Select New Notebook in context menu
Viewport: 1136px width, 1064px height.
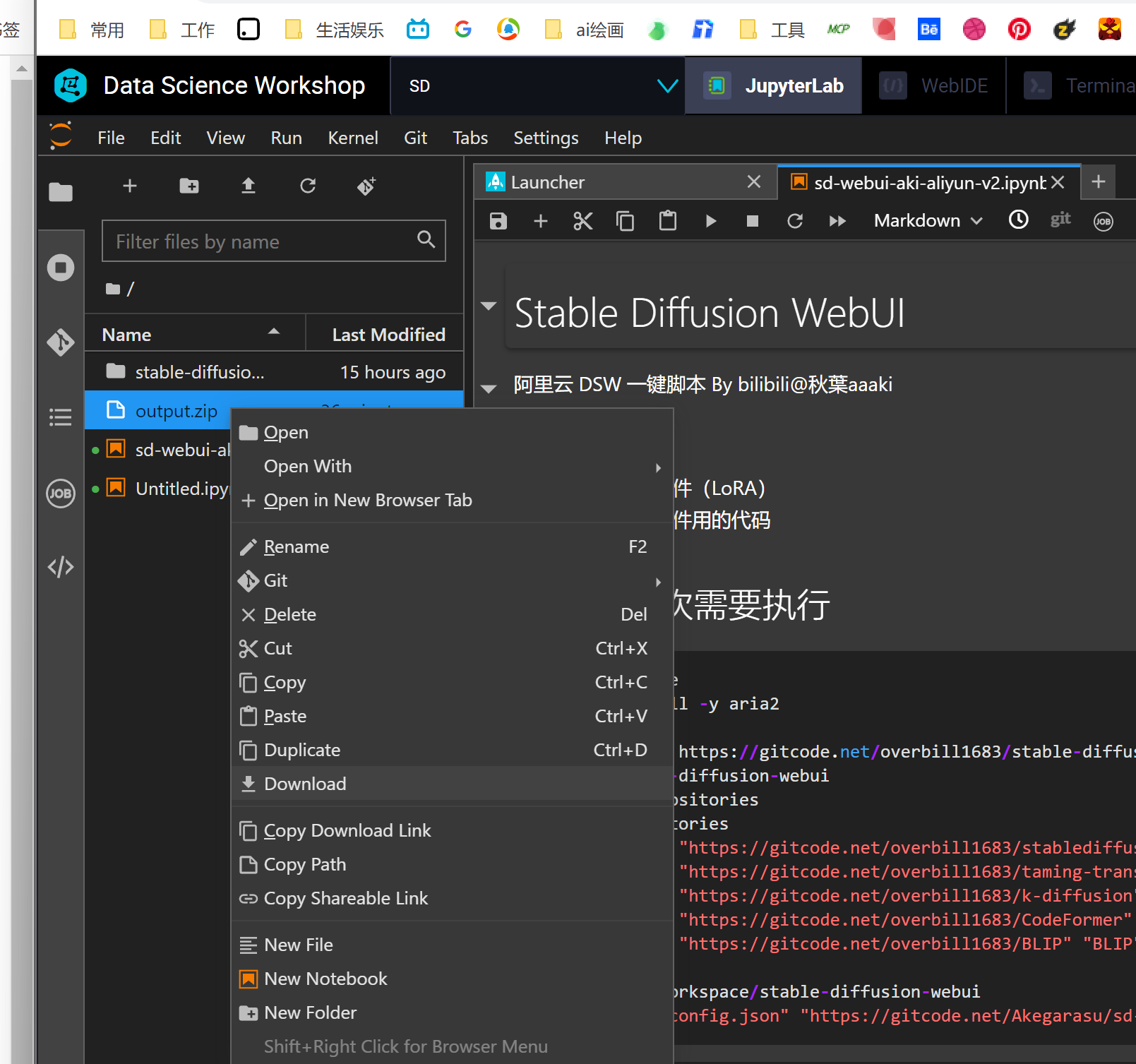click(x=452, y=979)
